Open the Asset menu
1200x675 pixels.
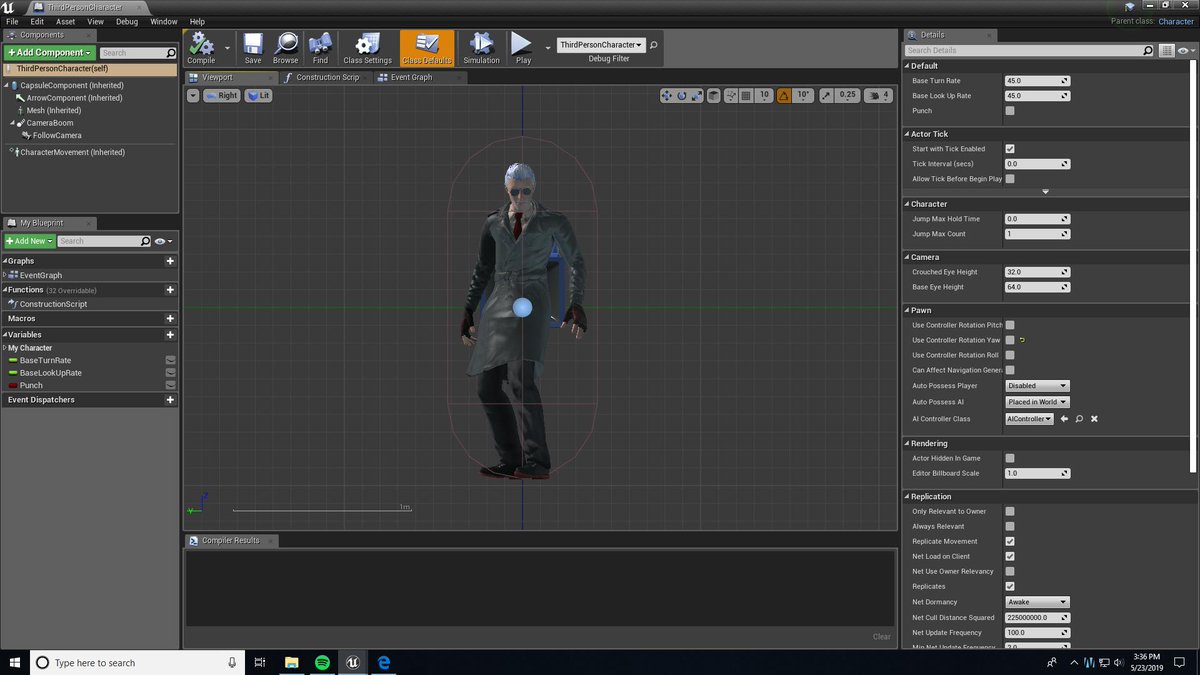click(65, 21)
